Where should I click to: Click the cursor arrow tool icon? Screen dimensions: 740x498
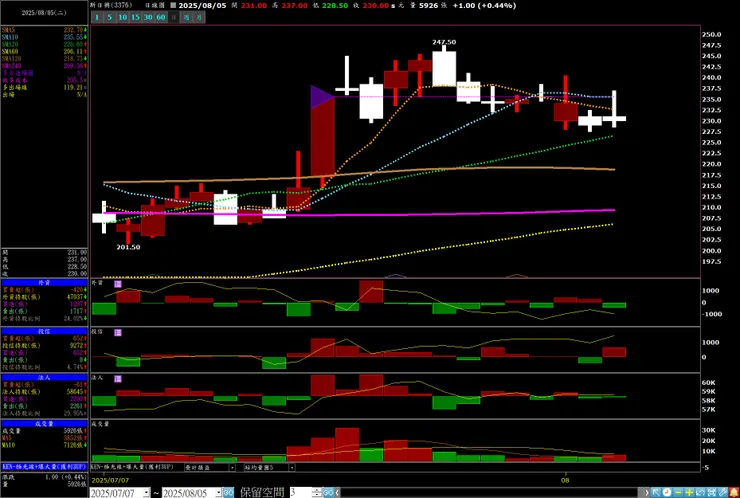pos(656,493)
